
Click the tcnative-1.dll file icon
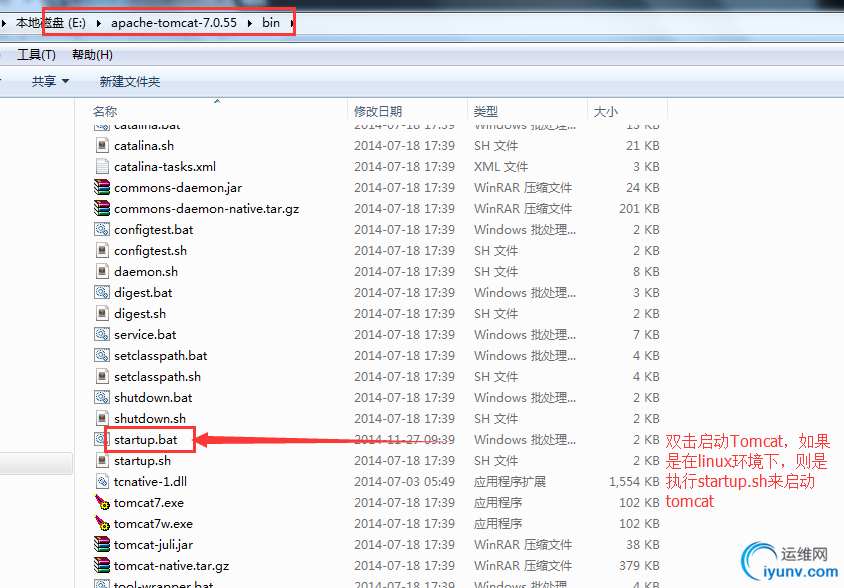(102, 481)
